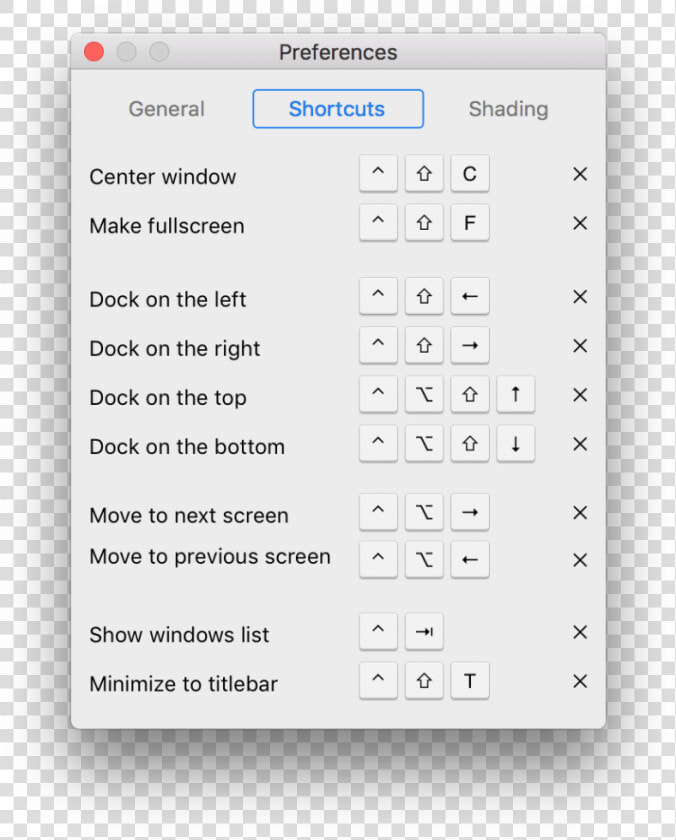Clear the Center window shortcut
Screen dimensions: 676x840
tap(580, 174)
